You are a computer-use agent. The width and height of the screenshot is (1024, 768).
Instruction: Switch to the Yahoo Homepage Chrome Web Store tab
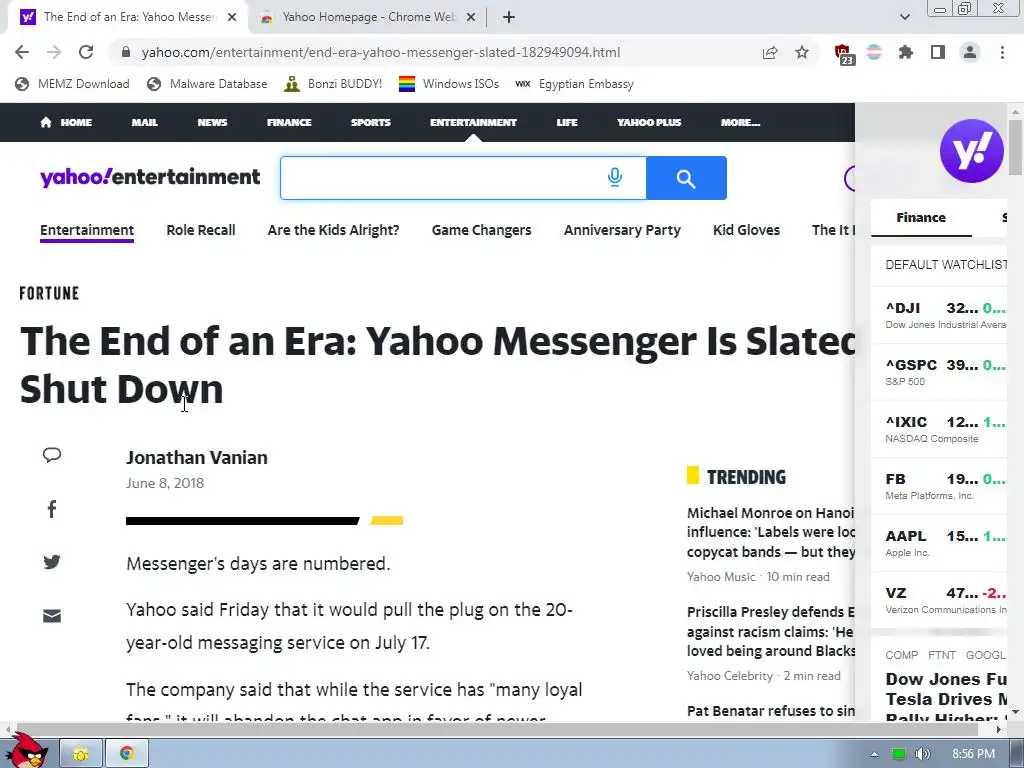tap(369, 17)
